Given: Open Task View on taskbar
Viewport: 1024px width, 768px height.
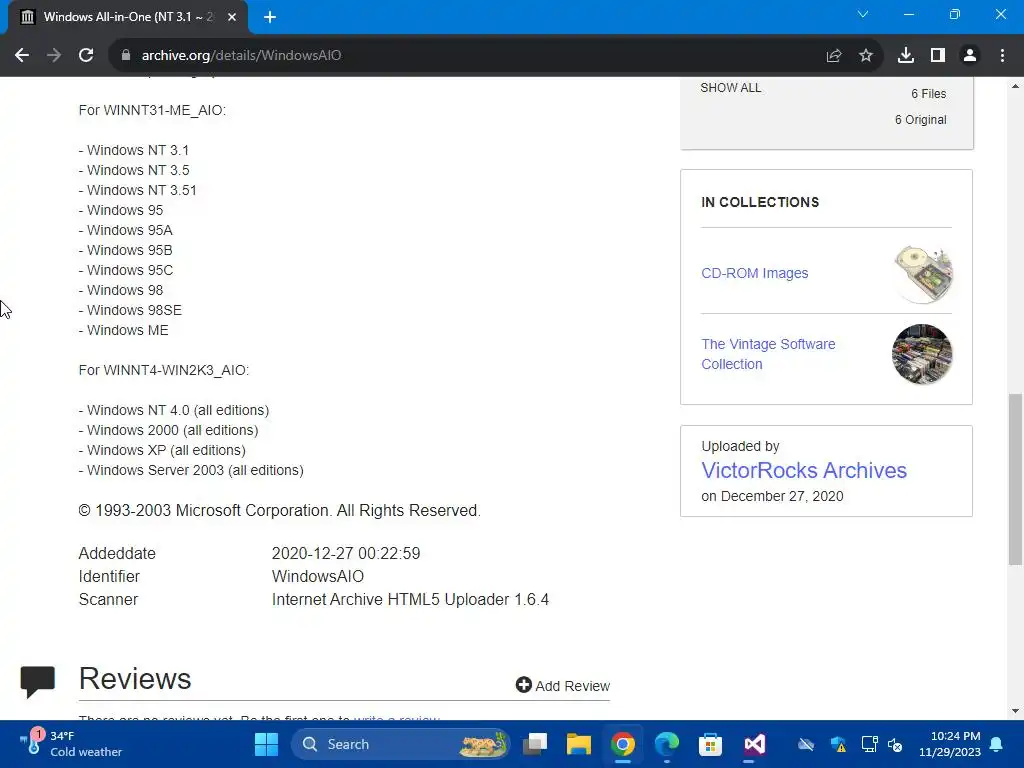Looking at the screenshot, I should tap(535, 744).
